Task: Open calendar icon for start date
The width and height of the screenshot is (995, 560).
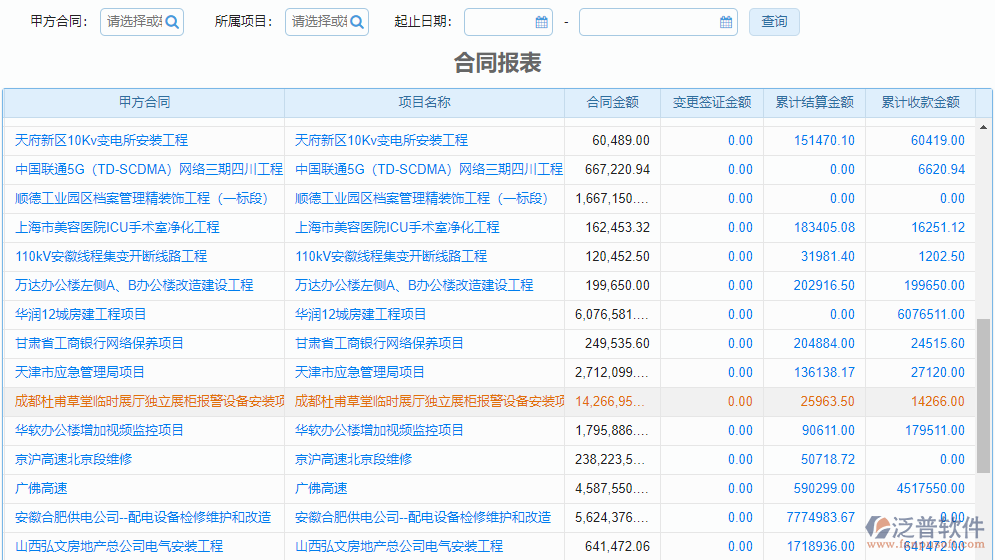Action: pos(541,22)
